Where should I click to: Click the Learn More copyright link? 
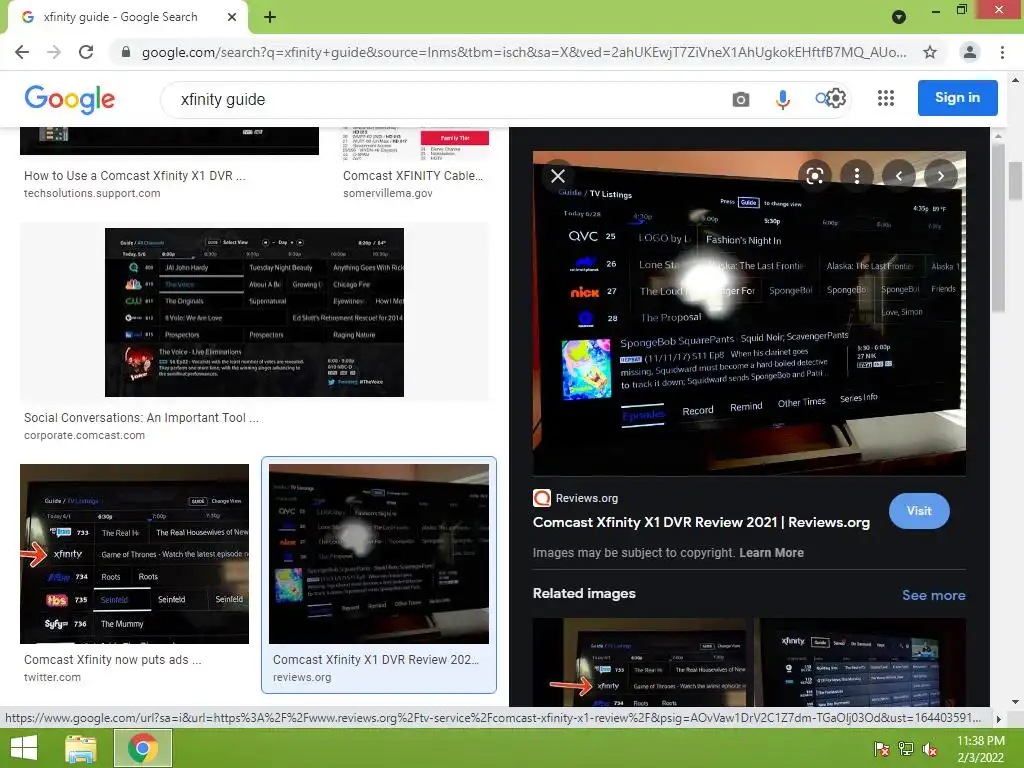771,552
